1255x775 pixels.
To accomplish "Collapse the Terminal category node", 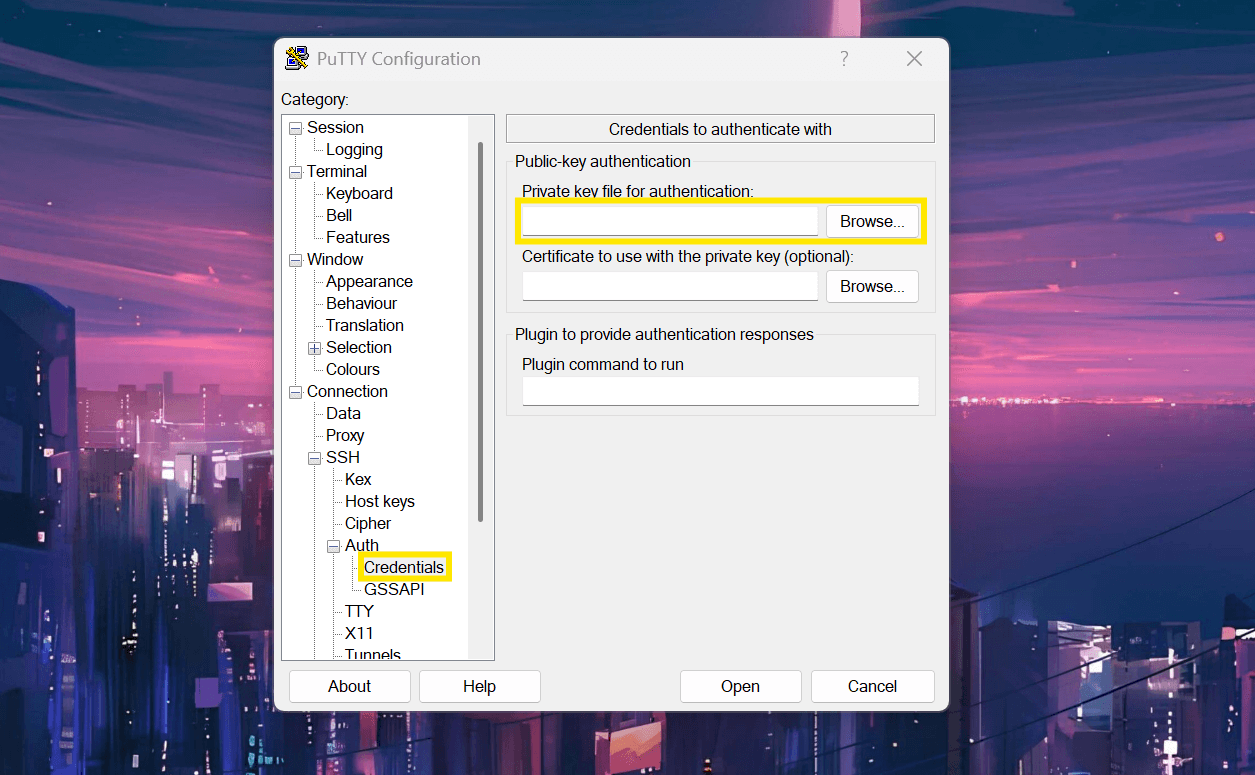I will (x=295, y=172).
